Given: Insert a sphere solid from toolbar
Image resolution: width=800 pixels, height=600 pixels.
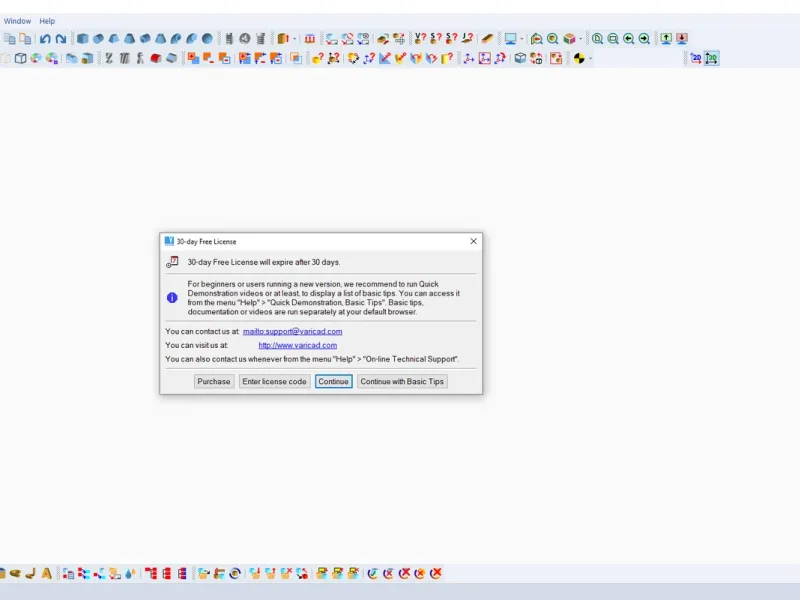Looking at the screenshot, I should tap(207, 39).
